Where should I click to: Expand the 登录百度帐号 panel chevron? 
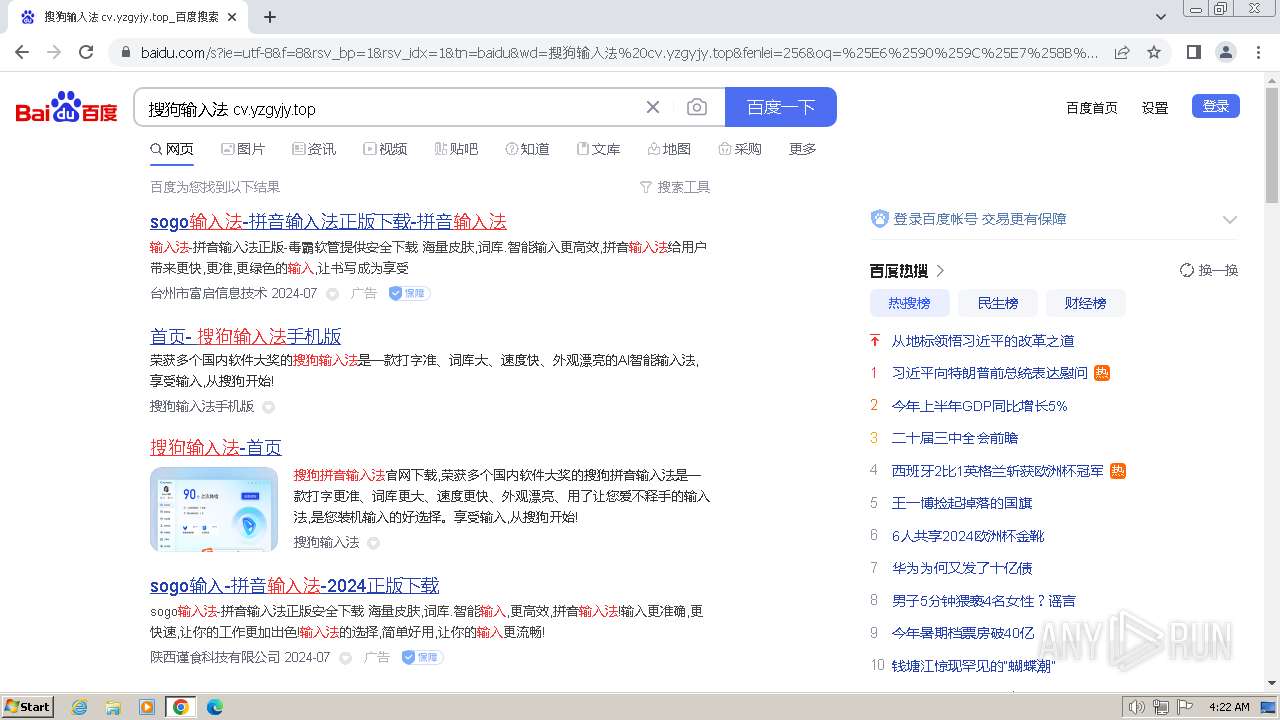coord(1230,219)
